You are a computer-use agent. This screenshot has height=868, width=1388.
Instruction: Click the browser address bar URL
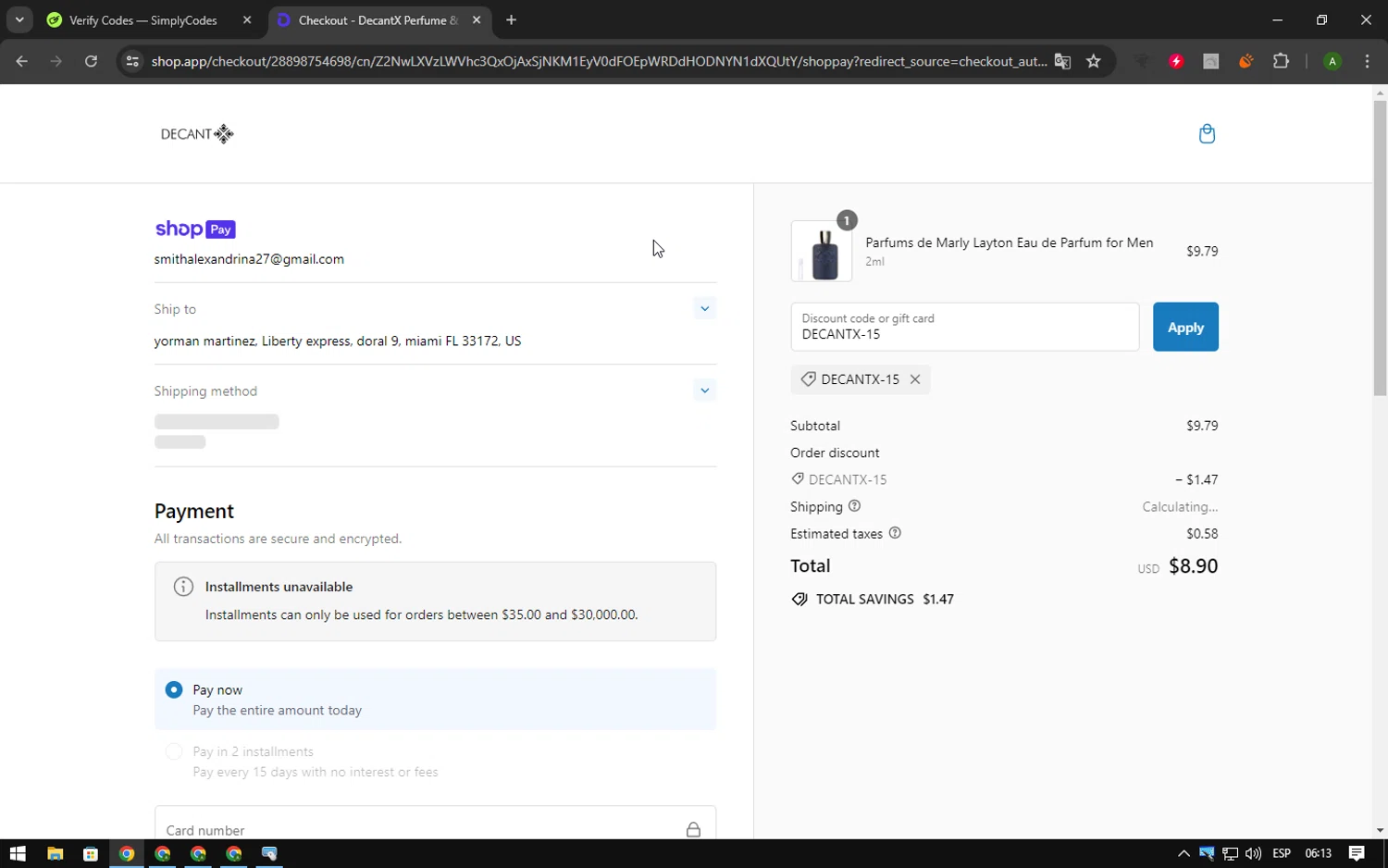pyautogui.click(x=599, y=61)
